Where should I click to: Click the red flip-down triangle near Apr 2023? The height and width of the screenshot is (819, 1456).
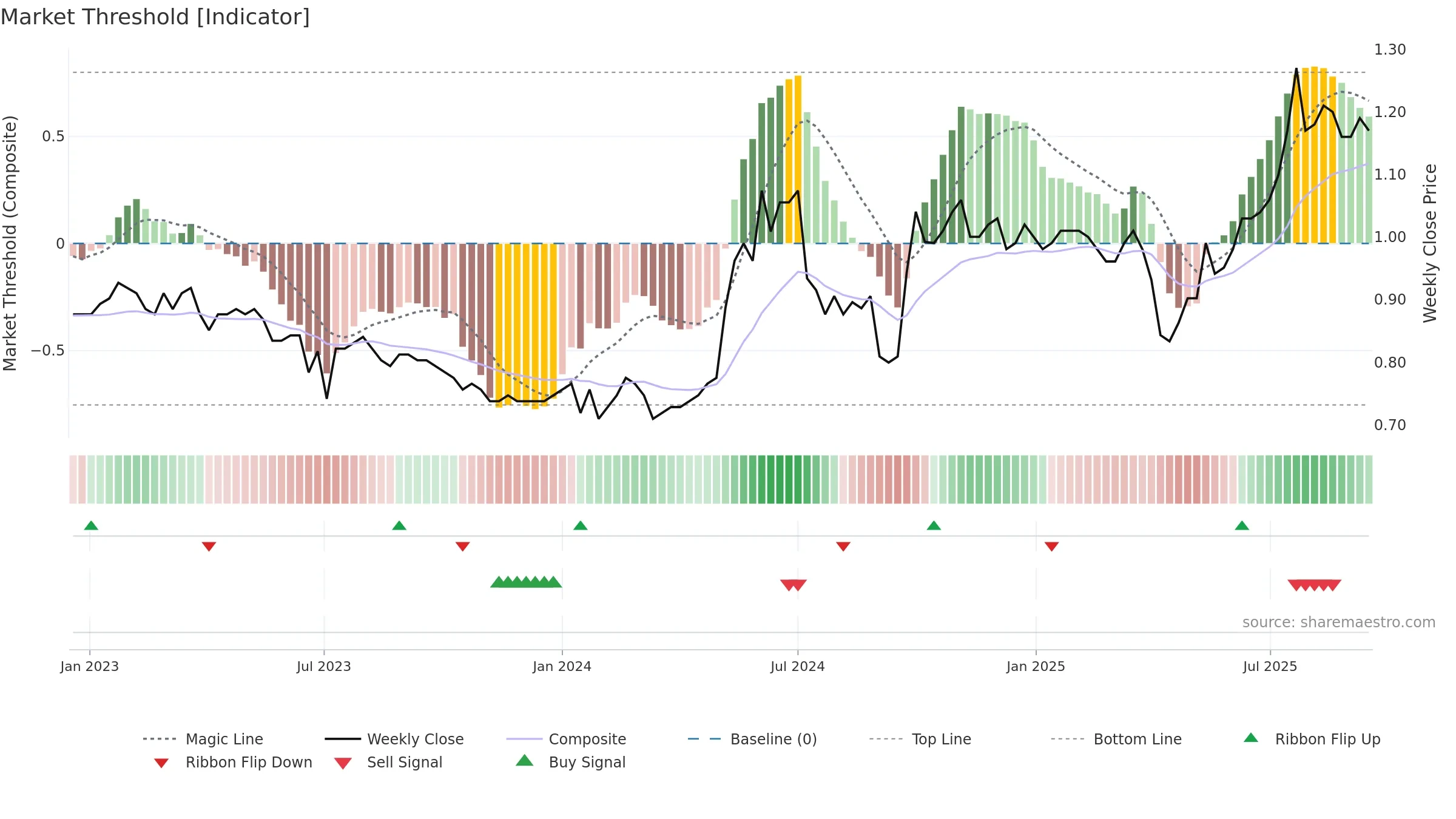(x=209, y=547)
